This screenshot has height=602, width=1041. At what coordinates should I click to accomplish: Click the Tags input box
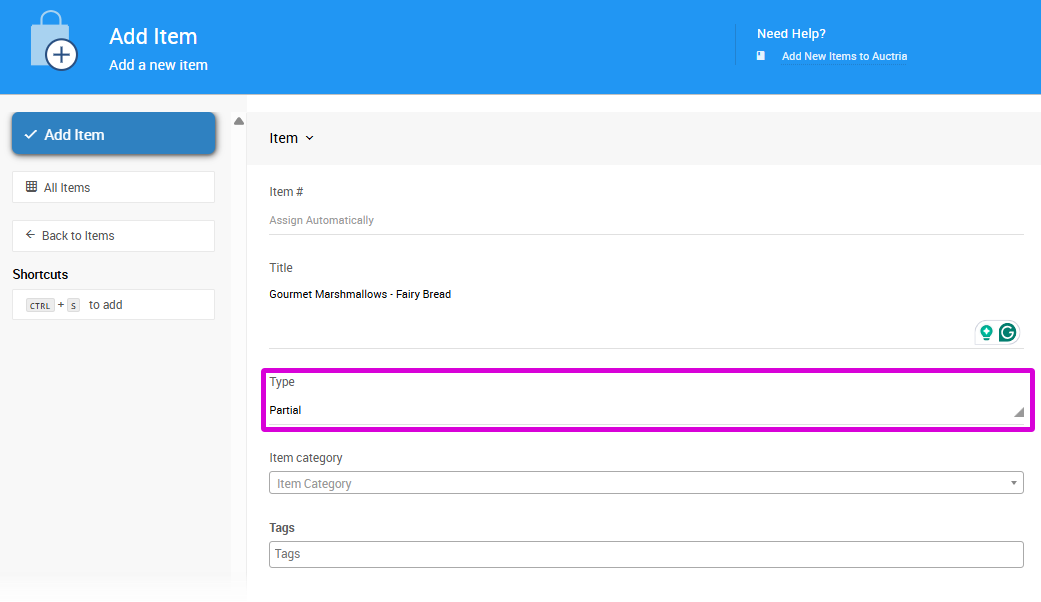[x=645, y=554]
